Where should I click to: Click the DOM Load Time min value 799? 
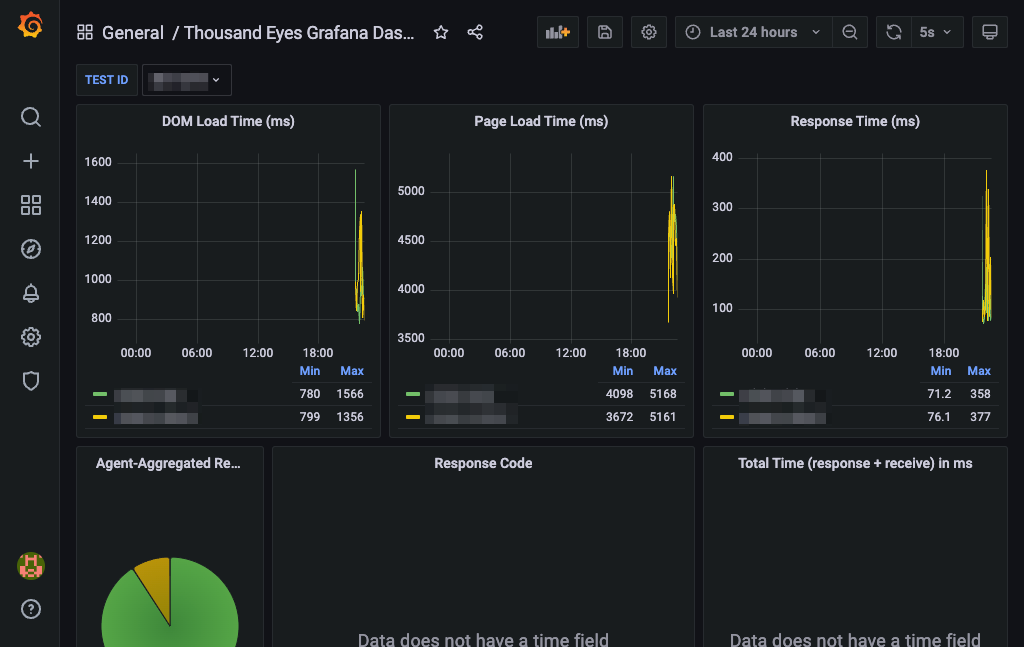[310, 417]
